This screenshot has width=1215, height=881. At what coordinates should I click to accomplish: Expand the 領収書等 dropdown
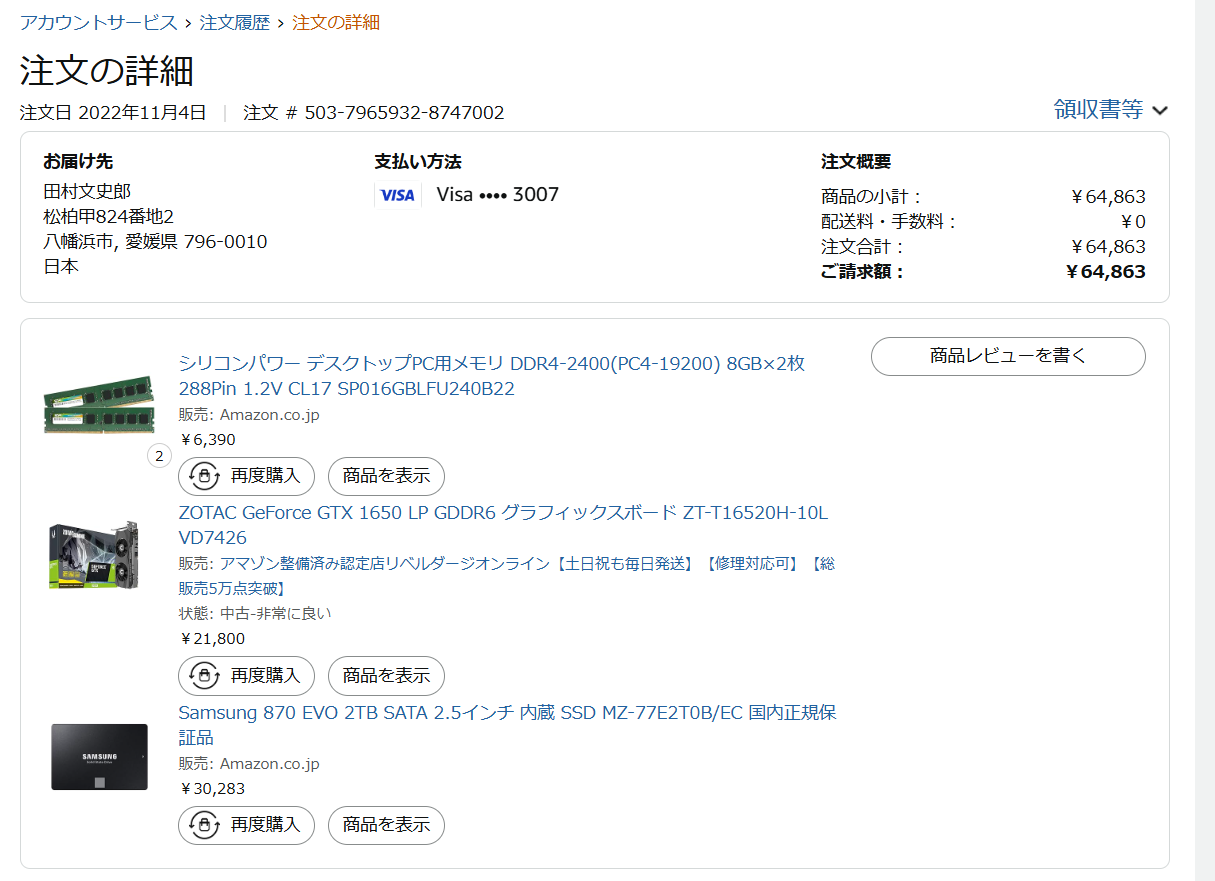(x=1098, y=110)
